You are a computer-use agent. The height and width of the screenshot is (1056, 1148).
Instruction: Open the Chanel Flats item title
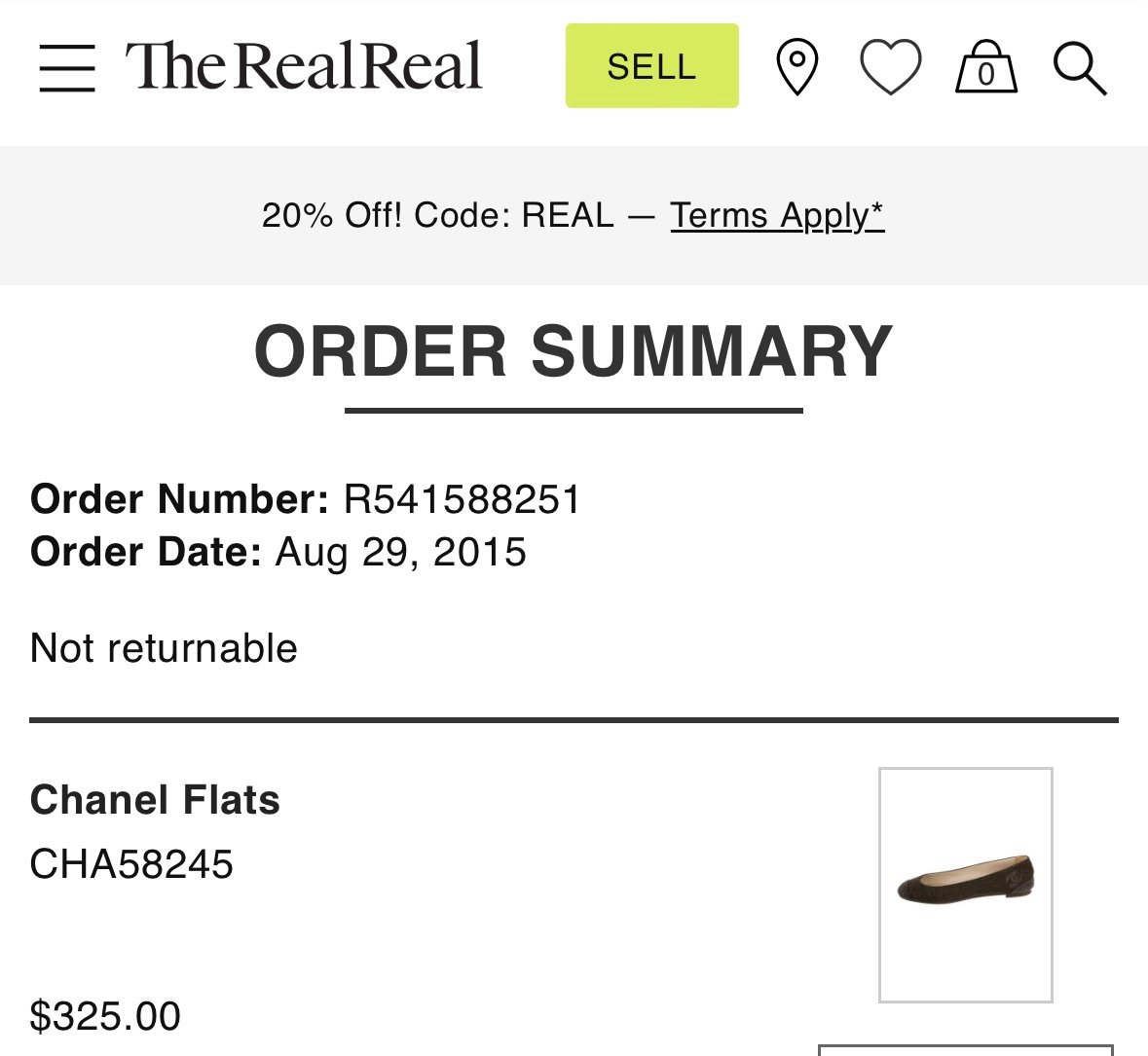pyautogui.click(x=155, y=799)
